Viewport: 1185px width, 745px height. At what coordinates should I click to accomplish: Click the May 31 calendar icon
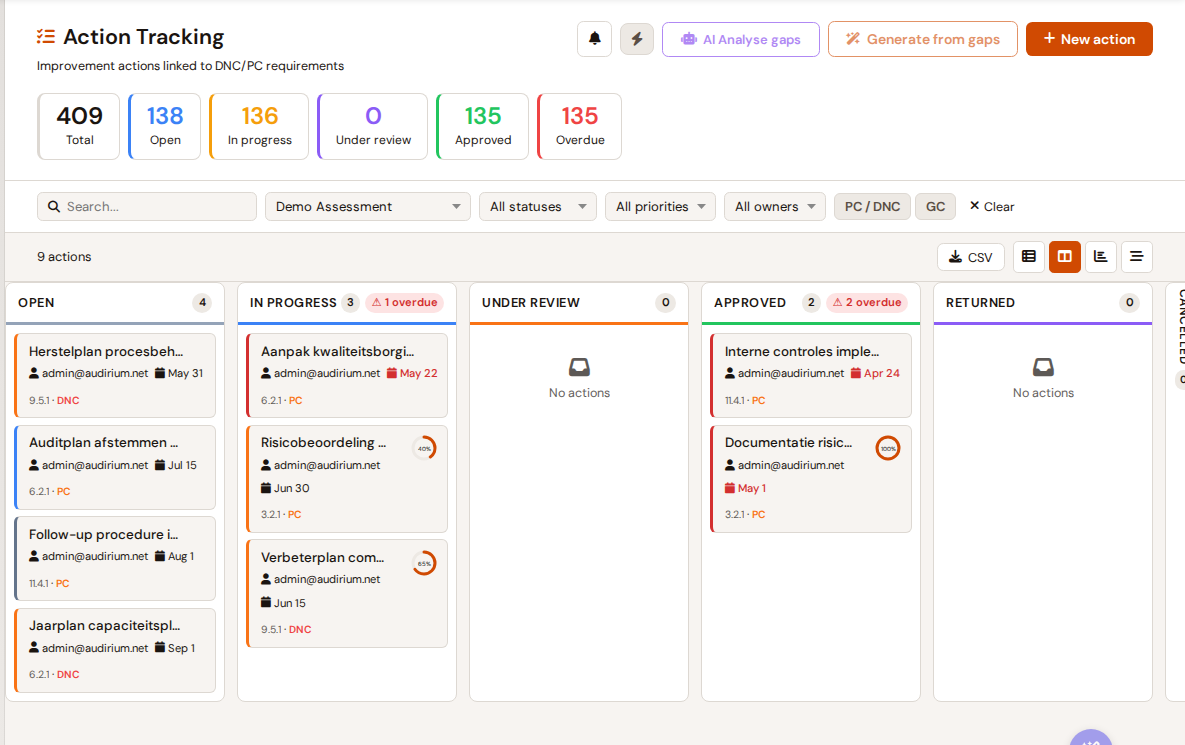(x=159, y=373)
